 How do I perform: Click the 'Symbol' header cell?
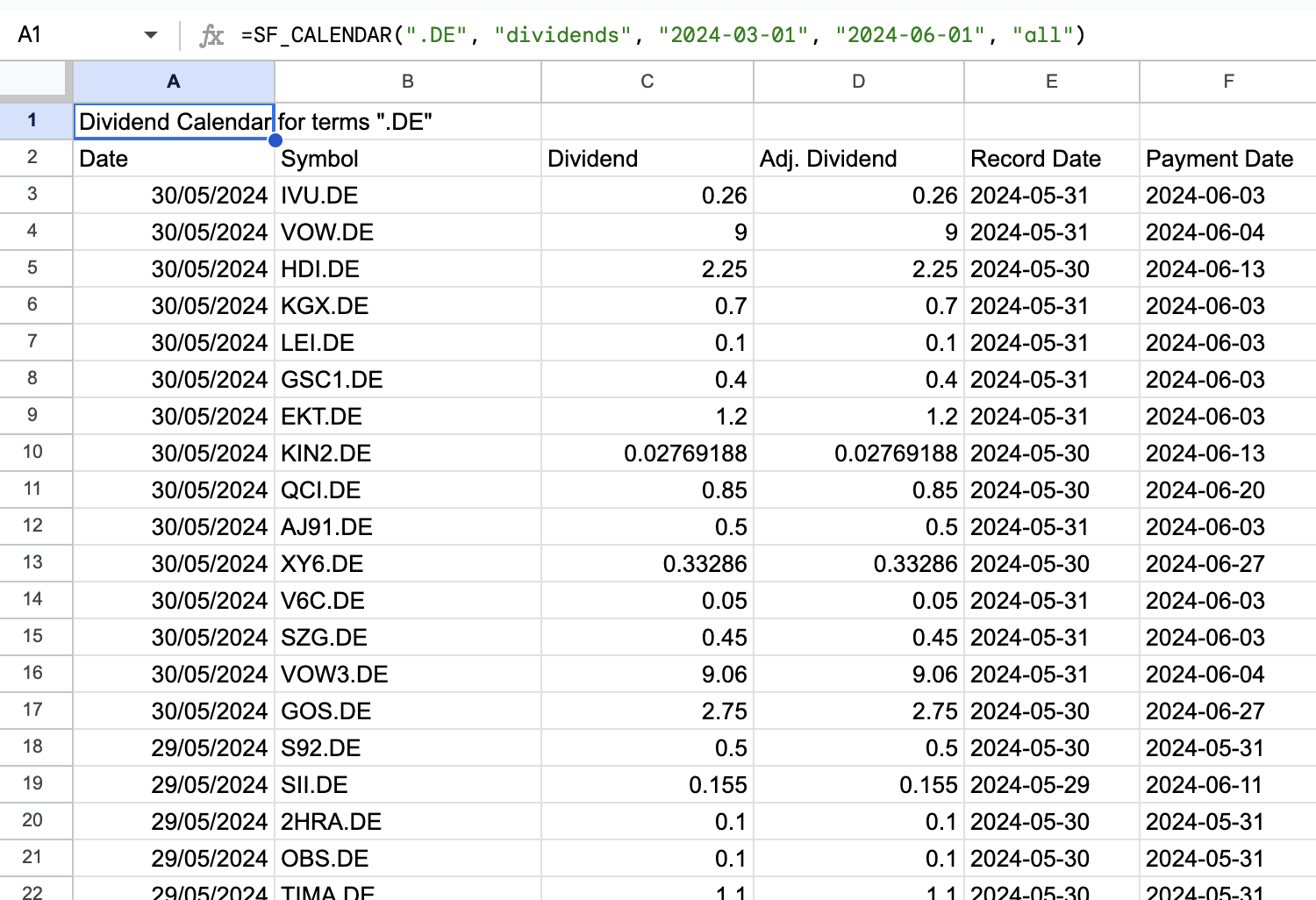point(408,159)
